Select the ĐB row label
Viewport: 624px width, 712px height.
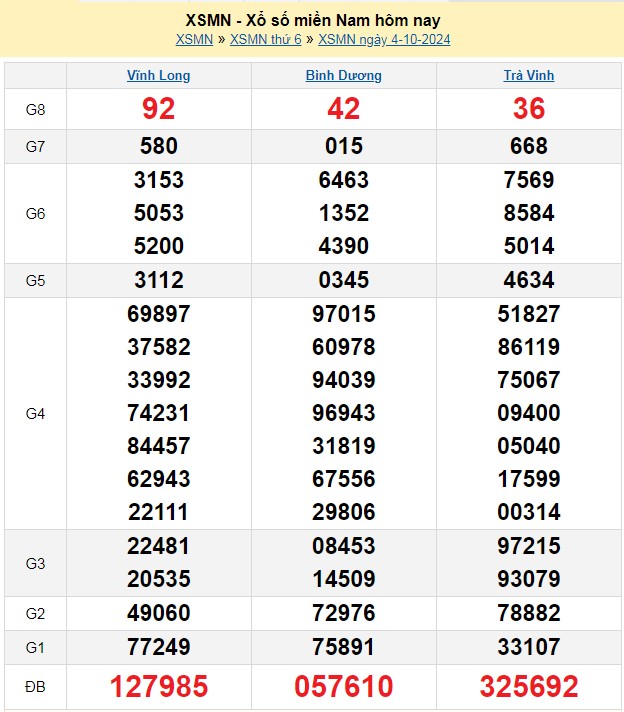tap(35, 686)
